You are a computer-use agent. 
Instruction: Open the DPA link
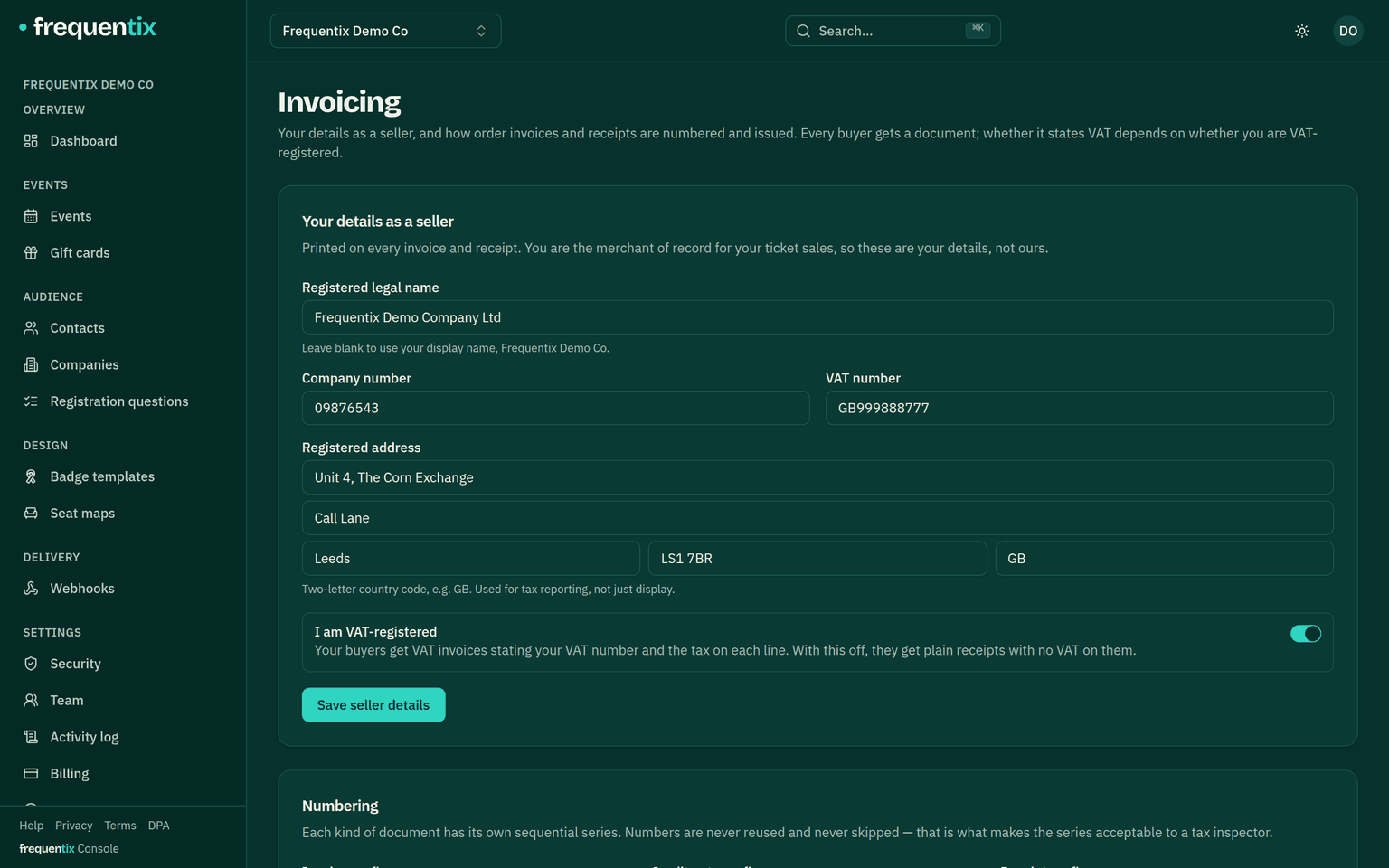[x=159, y=826]
